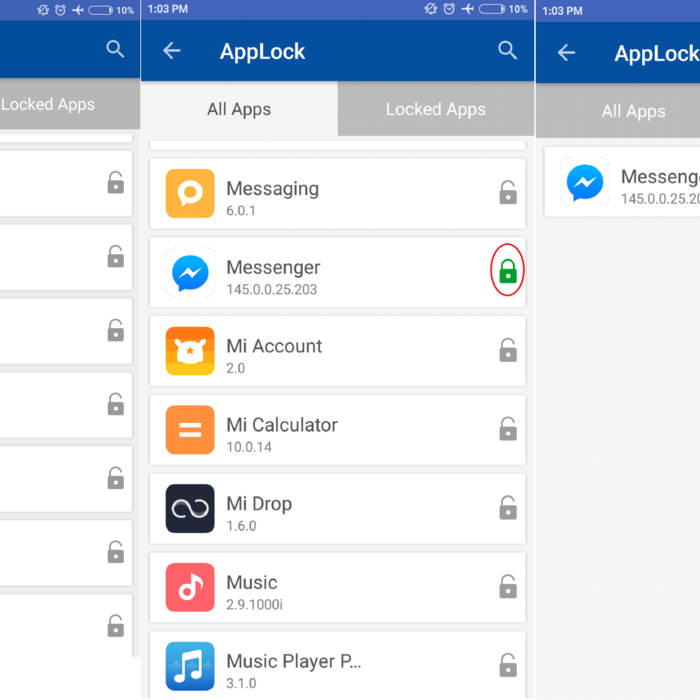Go back using the center screen's arrow

[x=172, y=51]
